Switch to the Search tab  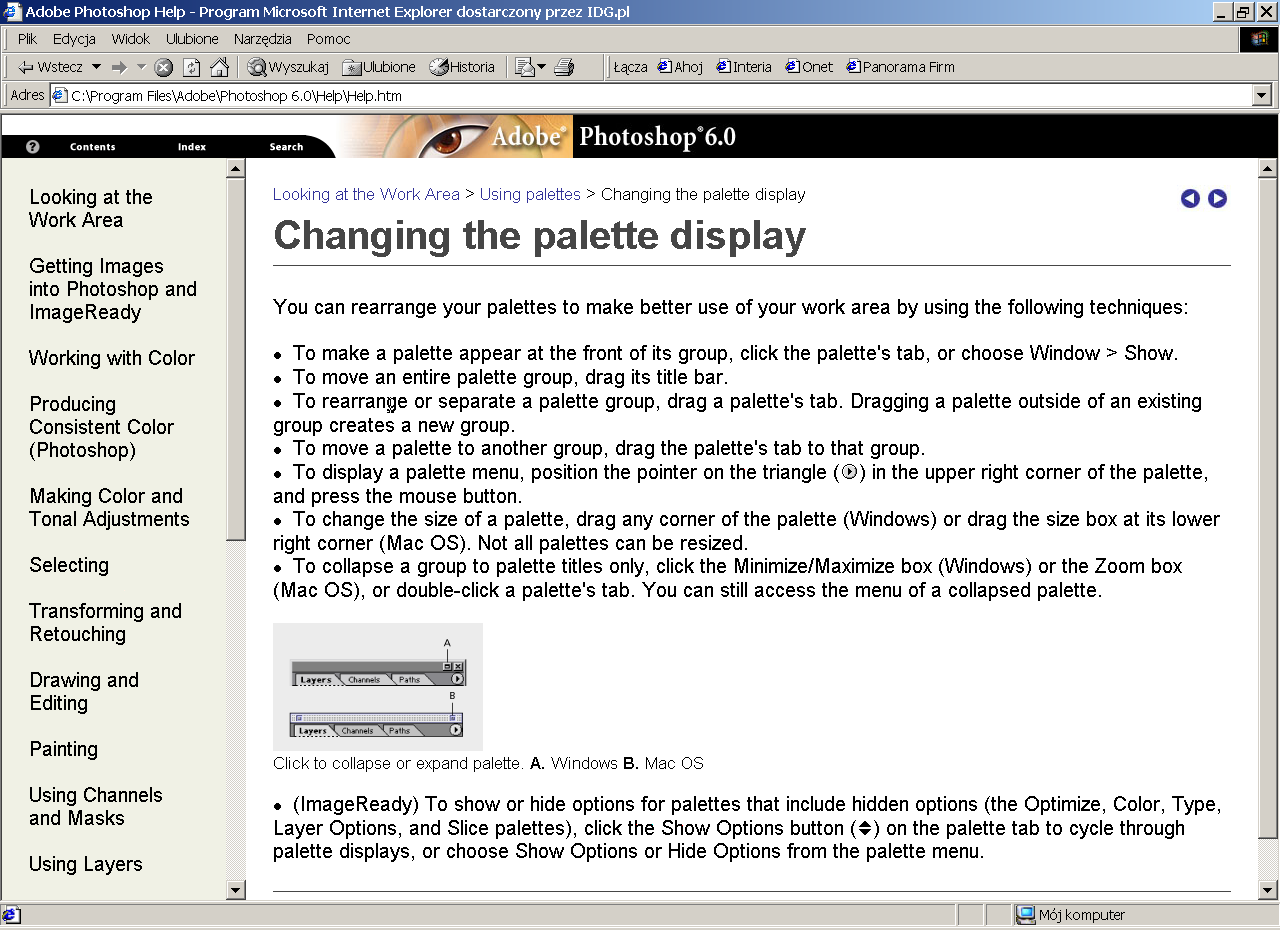click(286, 147)
